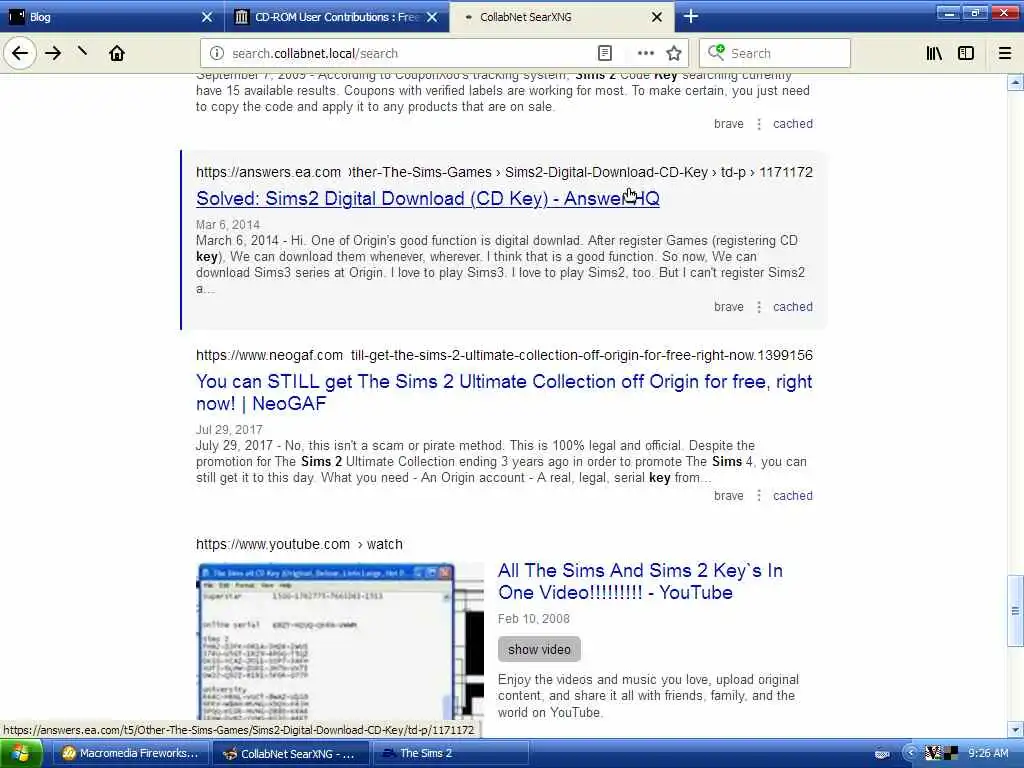Open cached link for NeoGAF result

point(793,496)
